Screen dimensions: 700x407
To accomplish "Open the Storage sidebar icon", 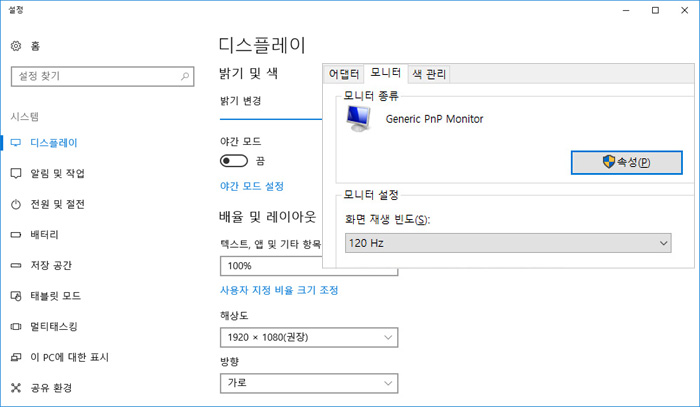I will (x=15, y=265).
